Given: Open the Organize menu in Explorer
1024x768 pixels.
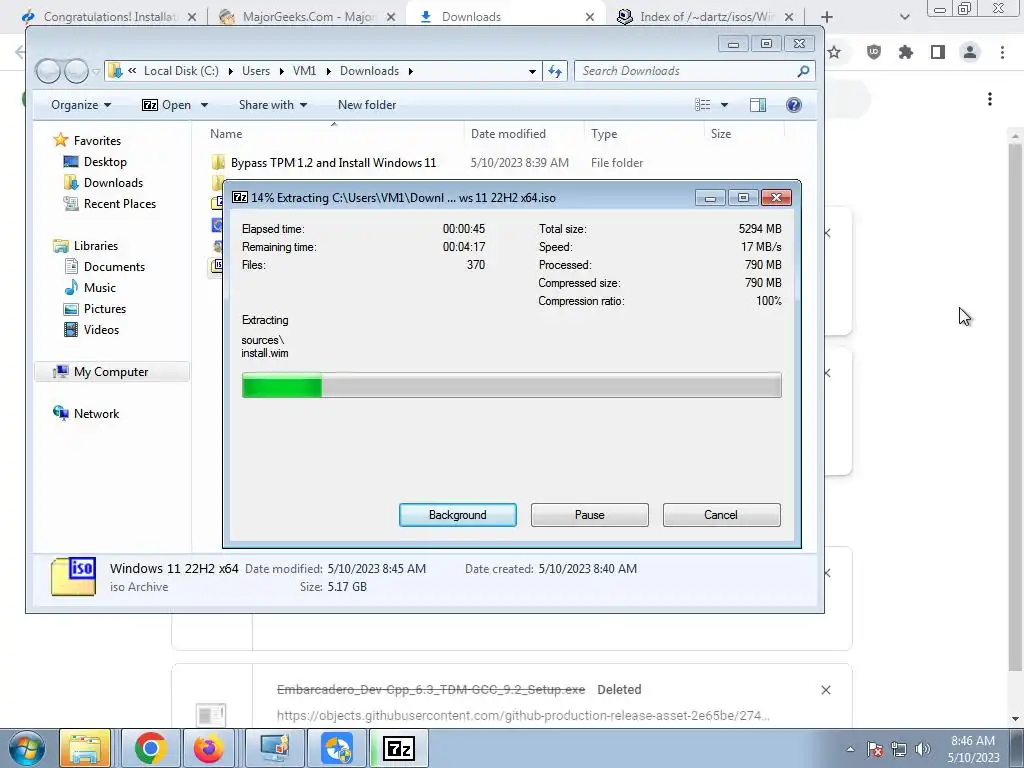Looking at the screenshot, I should click(81, 104).
